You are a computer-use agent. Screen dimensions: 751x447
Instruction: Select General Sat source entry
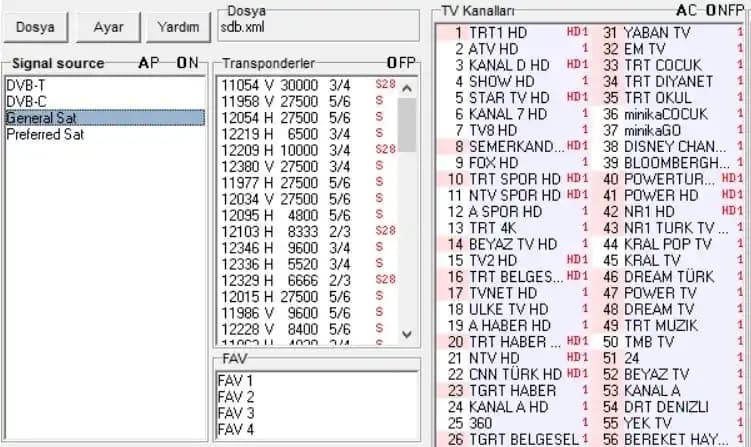point(34,117)
